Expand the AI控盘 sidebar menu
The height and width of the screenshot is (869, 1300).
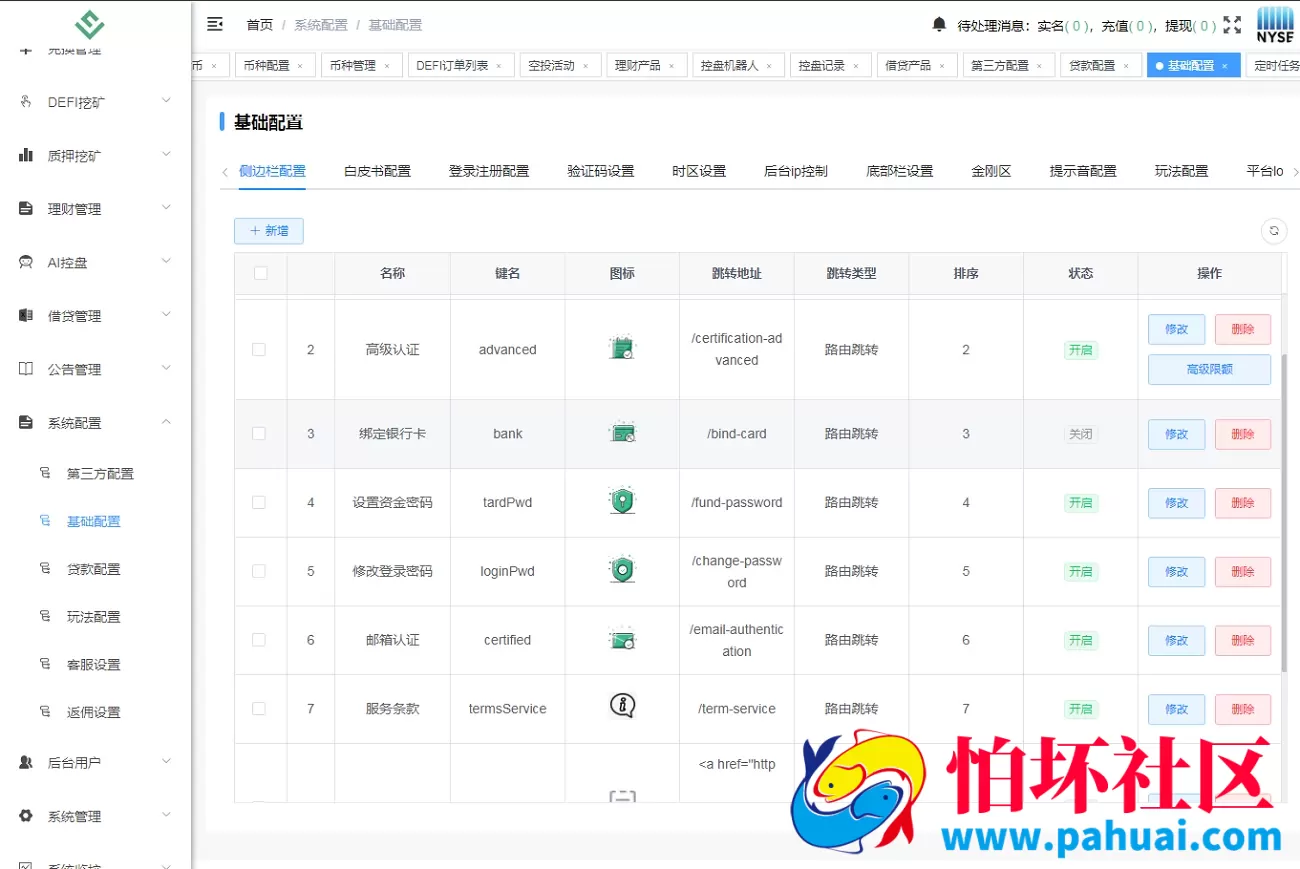pos(95,262)
